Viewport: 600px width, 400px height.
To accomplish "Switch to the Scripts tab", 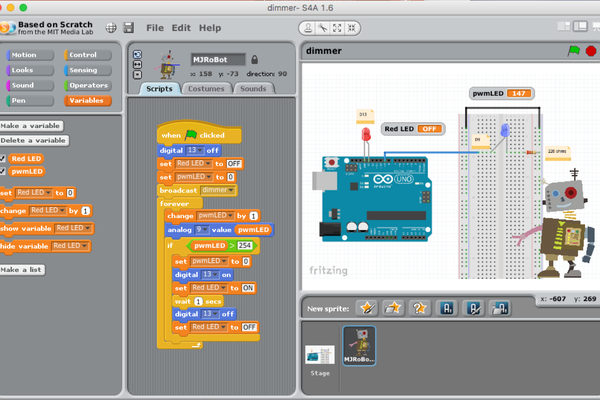I will [x=159, y=88].
